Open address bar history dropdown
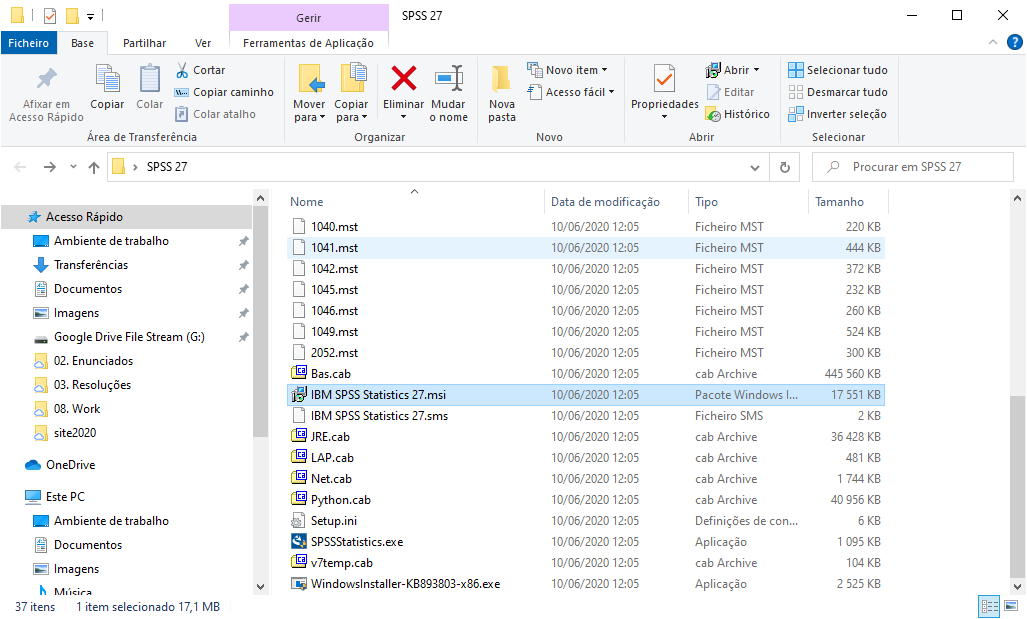1027x619 pixels. [x=755, y=168]
